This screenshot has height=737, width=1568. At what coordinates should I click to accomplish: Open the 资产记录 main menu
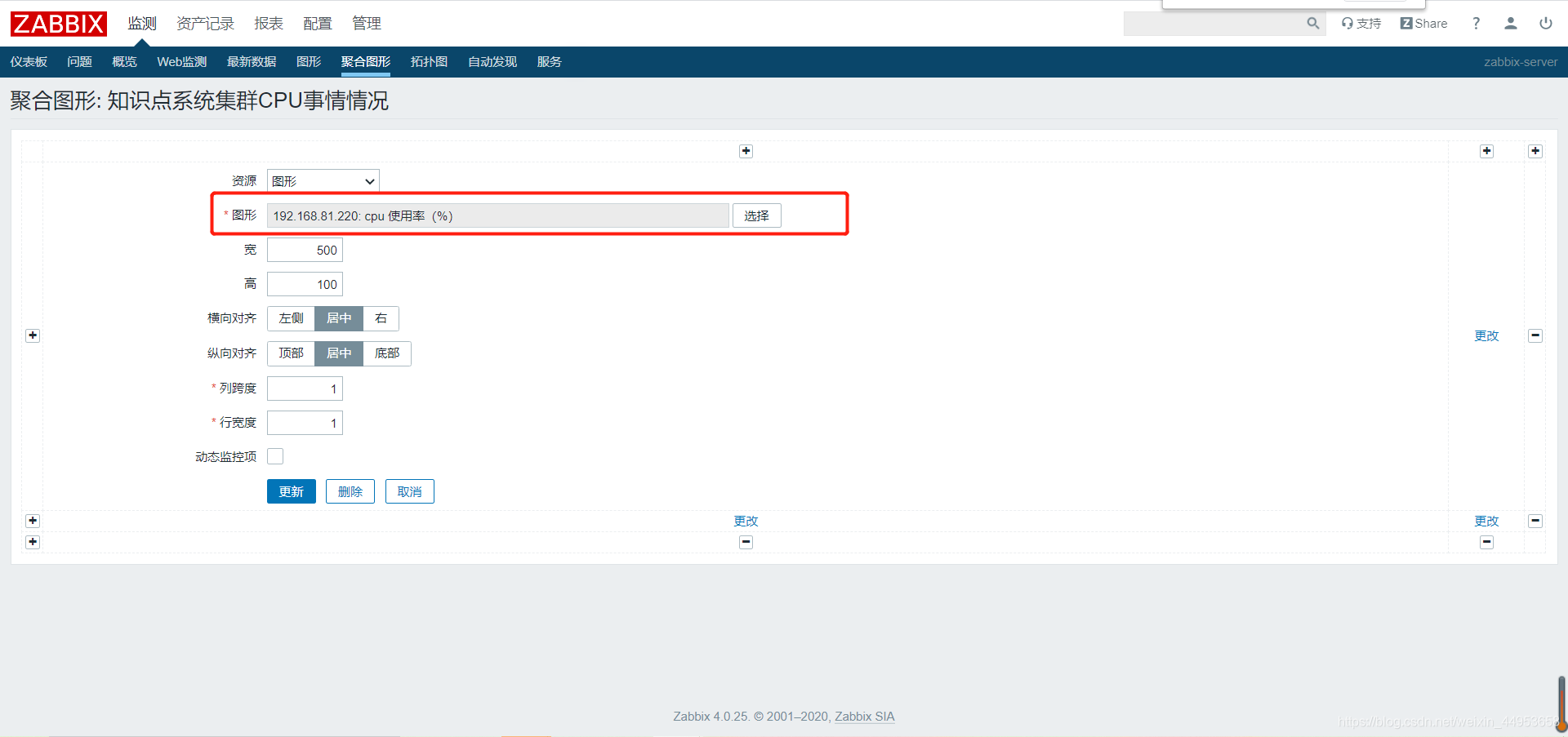click(x=205, y=24)
